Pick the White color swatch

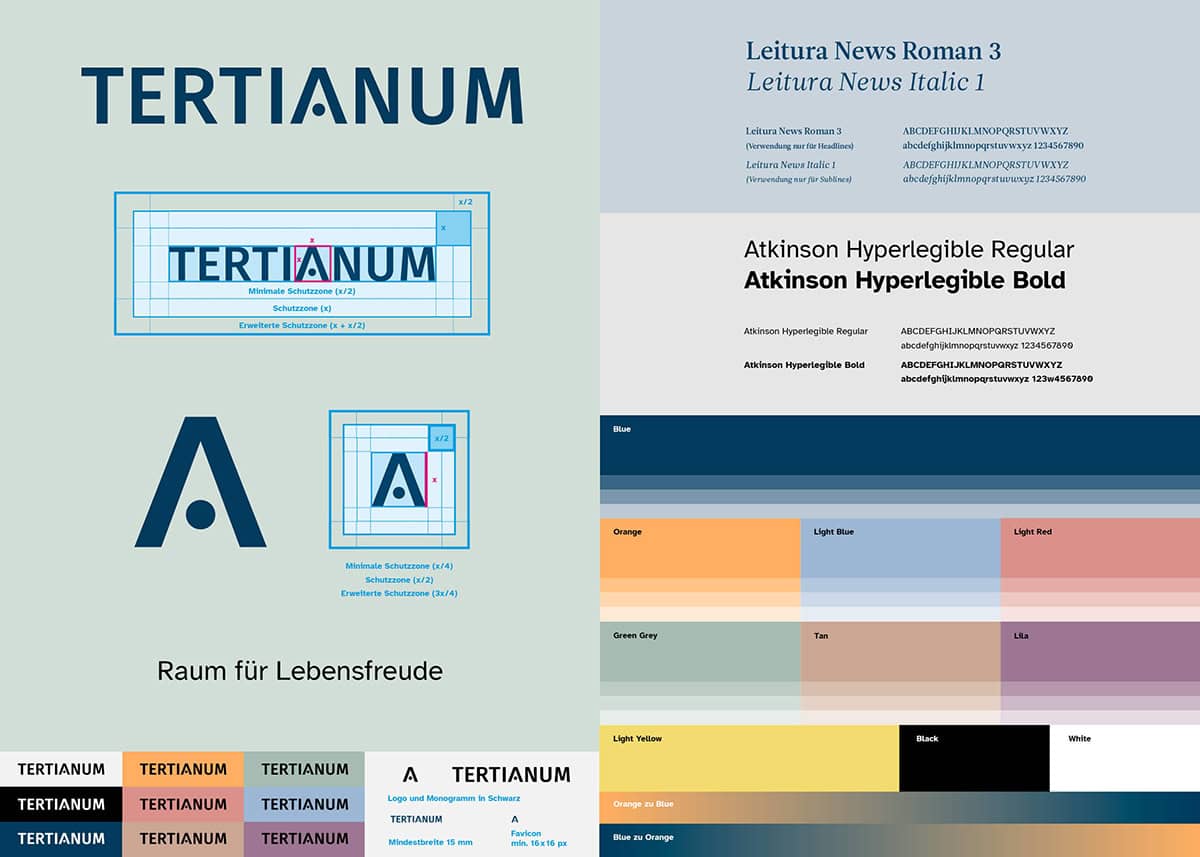[1125, 758]
